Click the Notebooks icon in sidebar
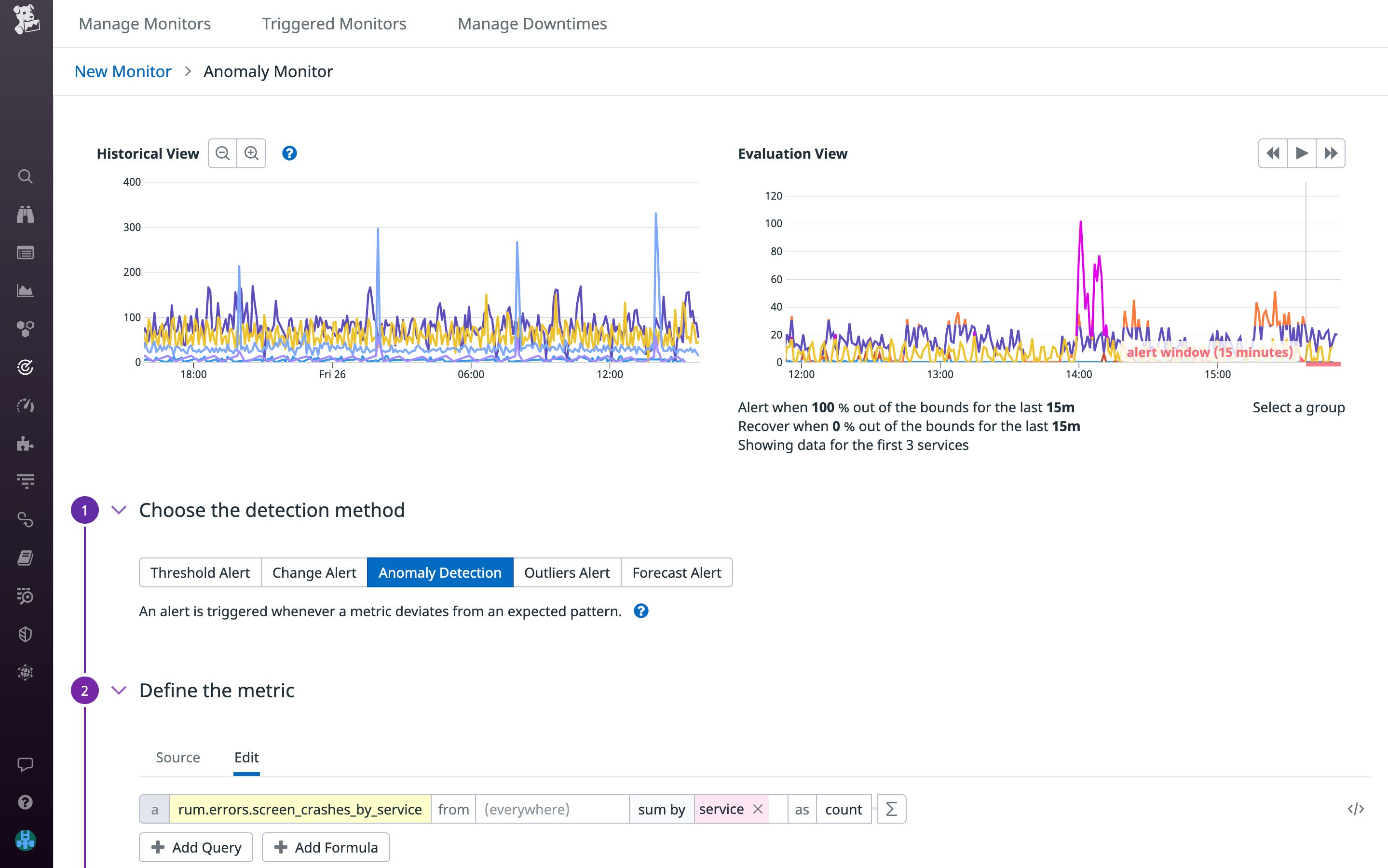The image size is (1388, 868). point(25,557)
